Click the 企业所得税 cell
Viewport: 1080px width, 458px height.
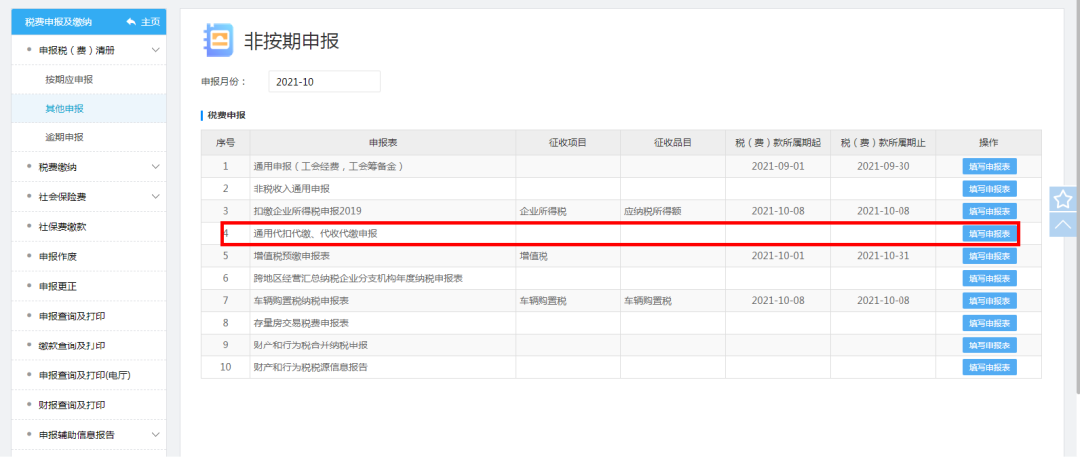543,211
